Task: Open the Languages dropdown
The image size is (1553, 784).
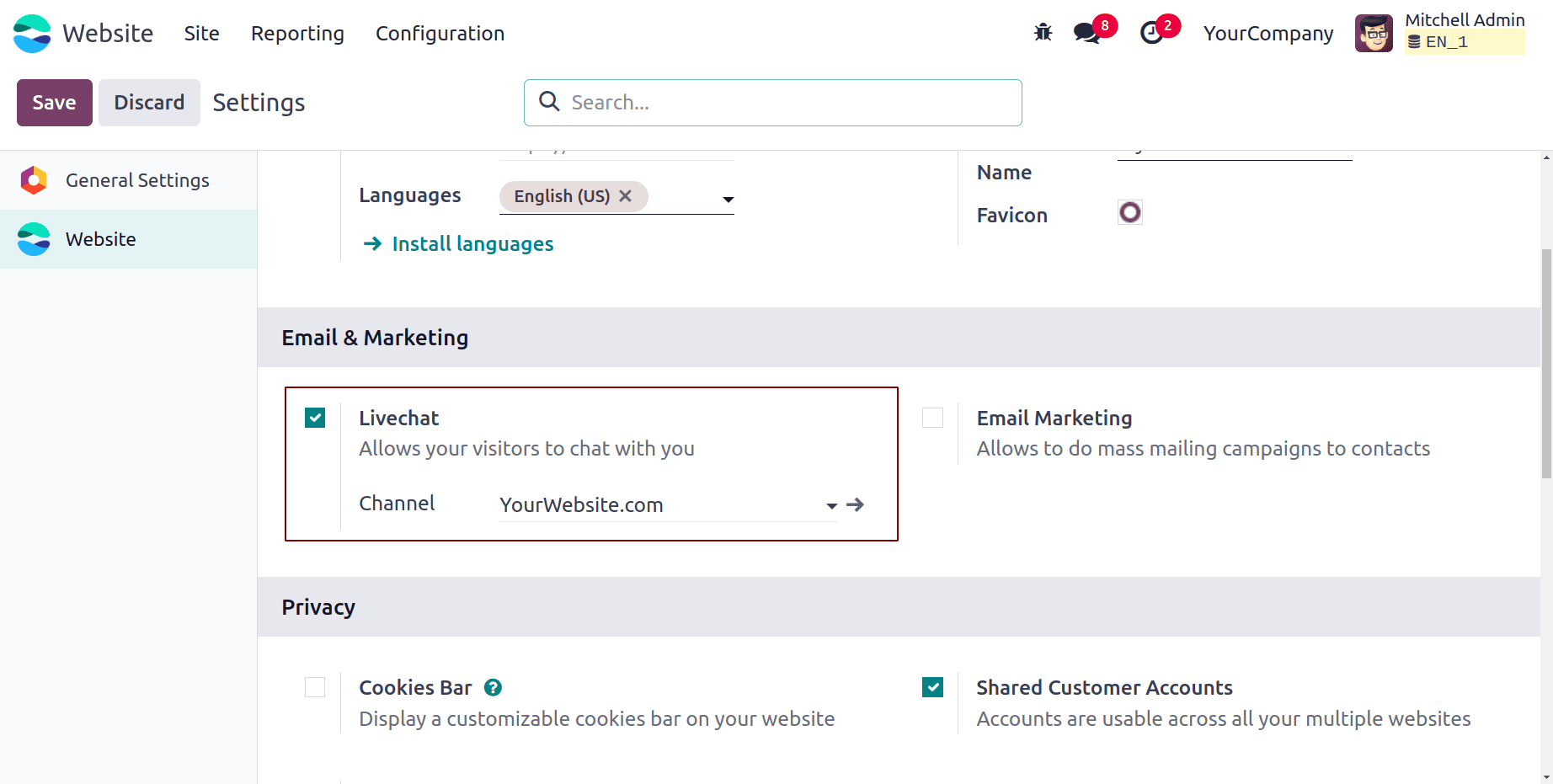Action: [x=727, y=200]
